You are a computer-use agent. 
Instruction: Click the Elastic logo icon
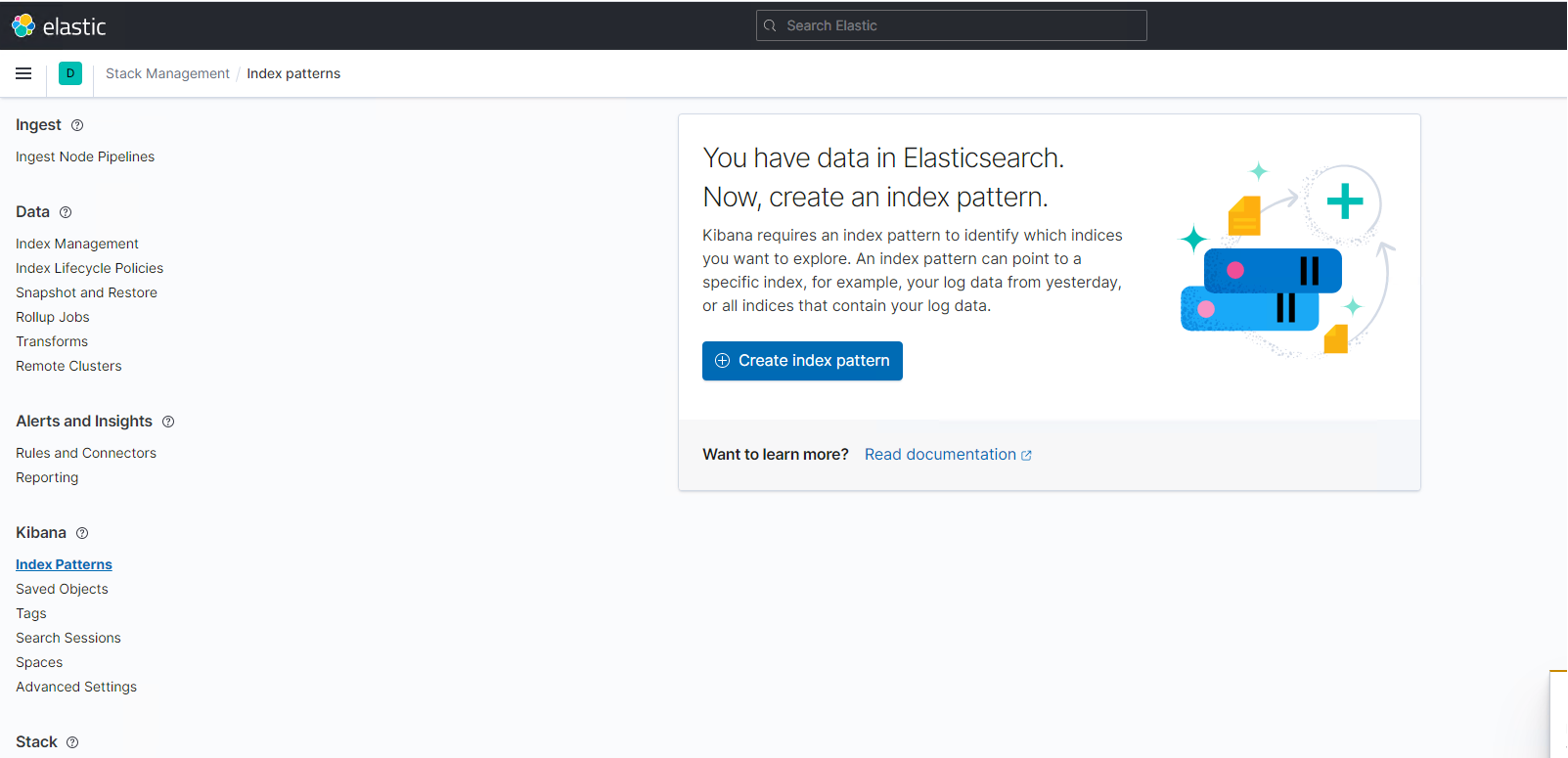(23, 25)
